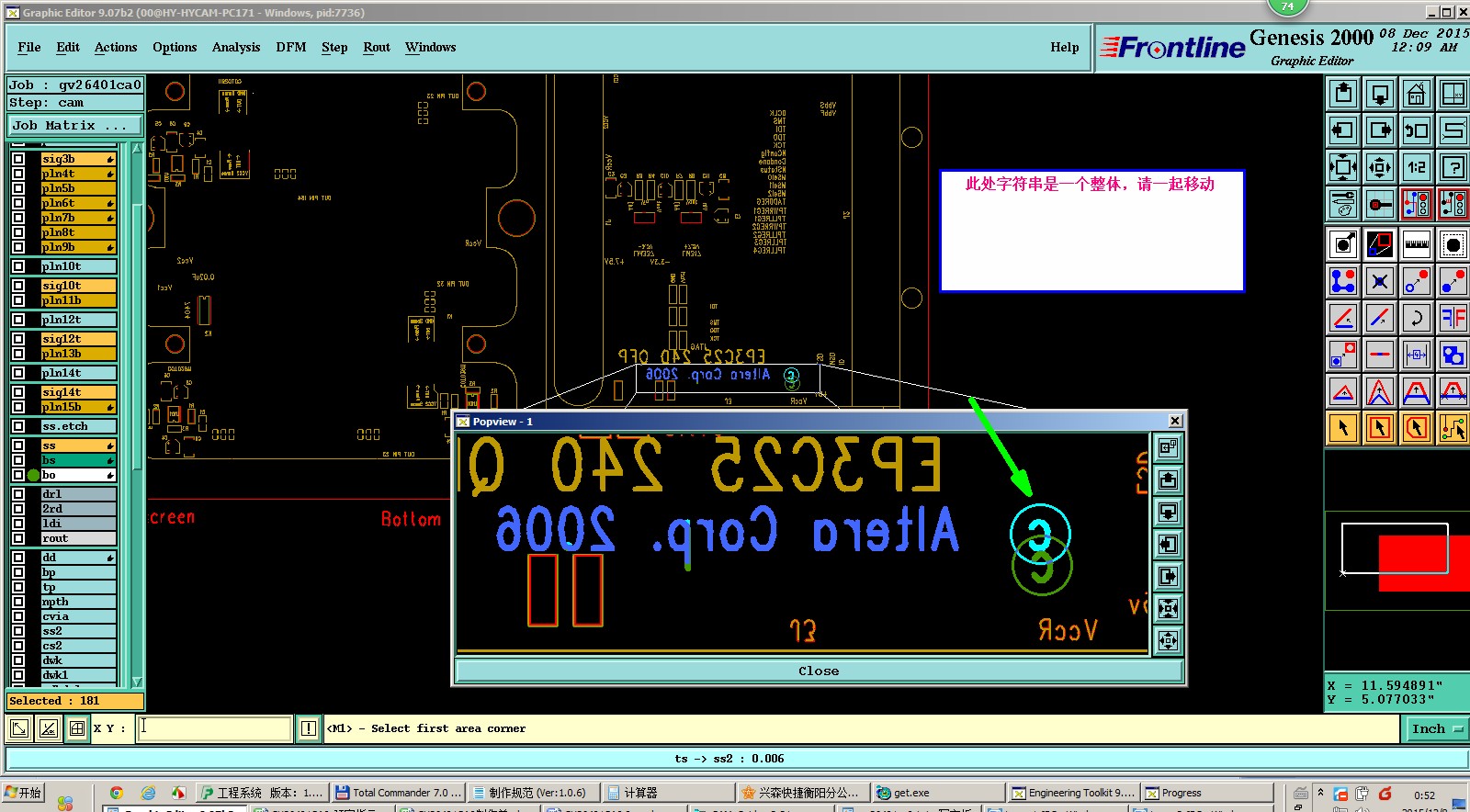Toggle the drl layer checkbox
The image size is (1470, 812).
point(18,494)
